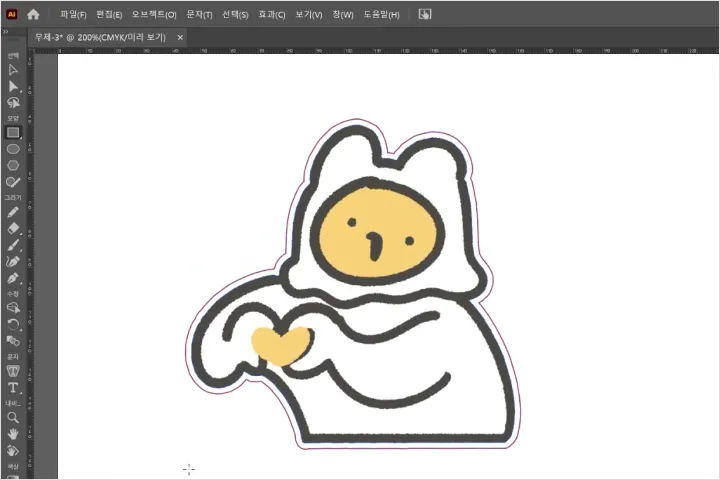Select the Pencil drawing tool
This screenshot has height=480, width=720.
(x=13, y=212)
